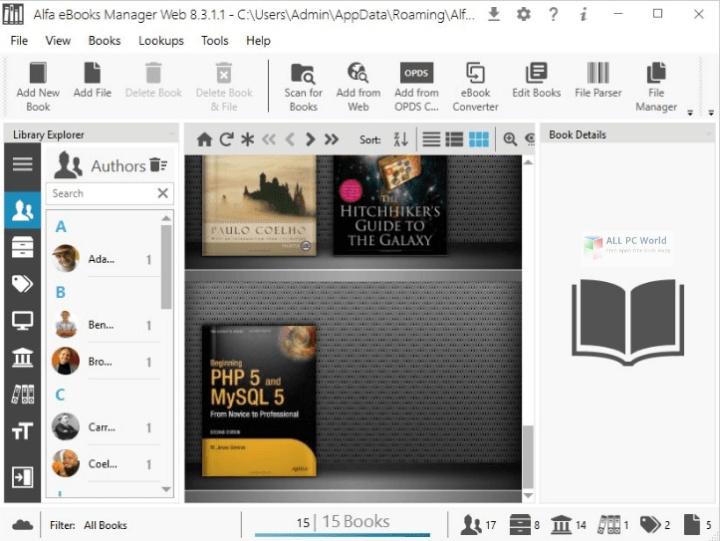Click tags count 2 in status bar
This screenshot has height=541, width=720.
[x=655, y=524]
